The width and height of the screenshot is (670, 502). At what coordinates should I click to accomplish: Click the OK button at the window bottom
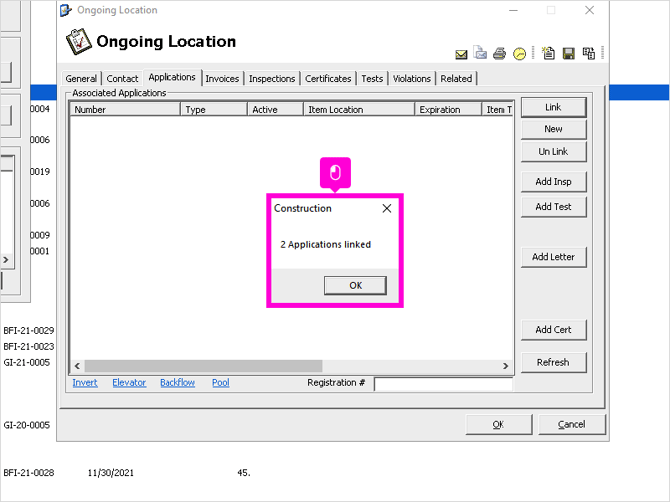click(x=499, y=425)
